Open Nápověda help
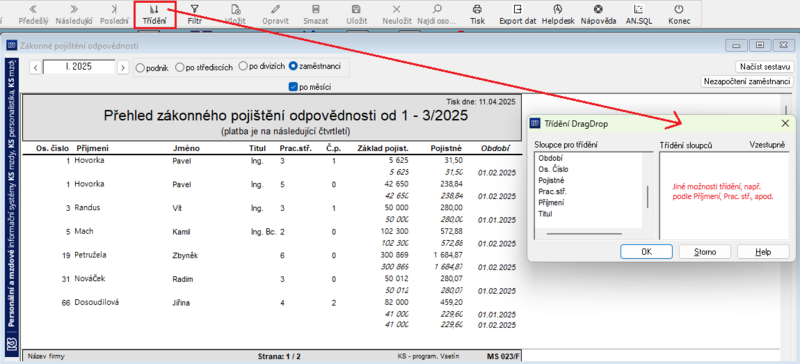 [598, 14]
